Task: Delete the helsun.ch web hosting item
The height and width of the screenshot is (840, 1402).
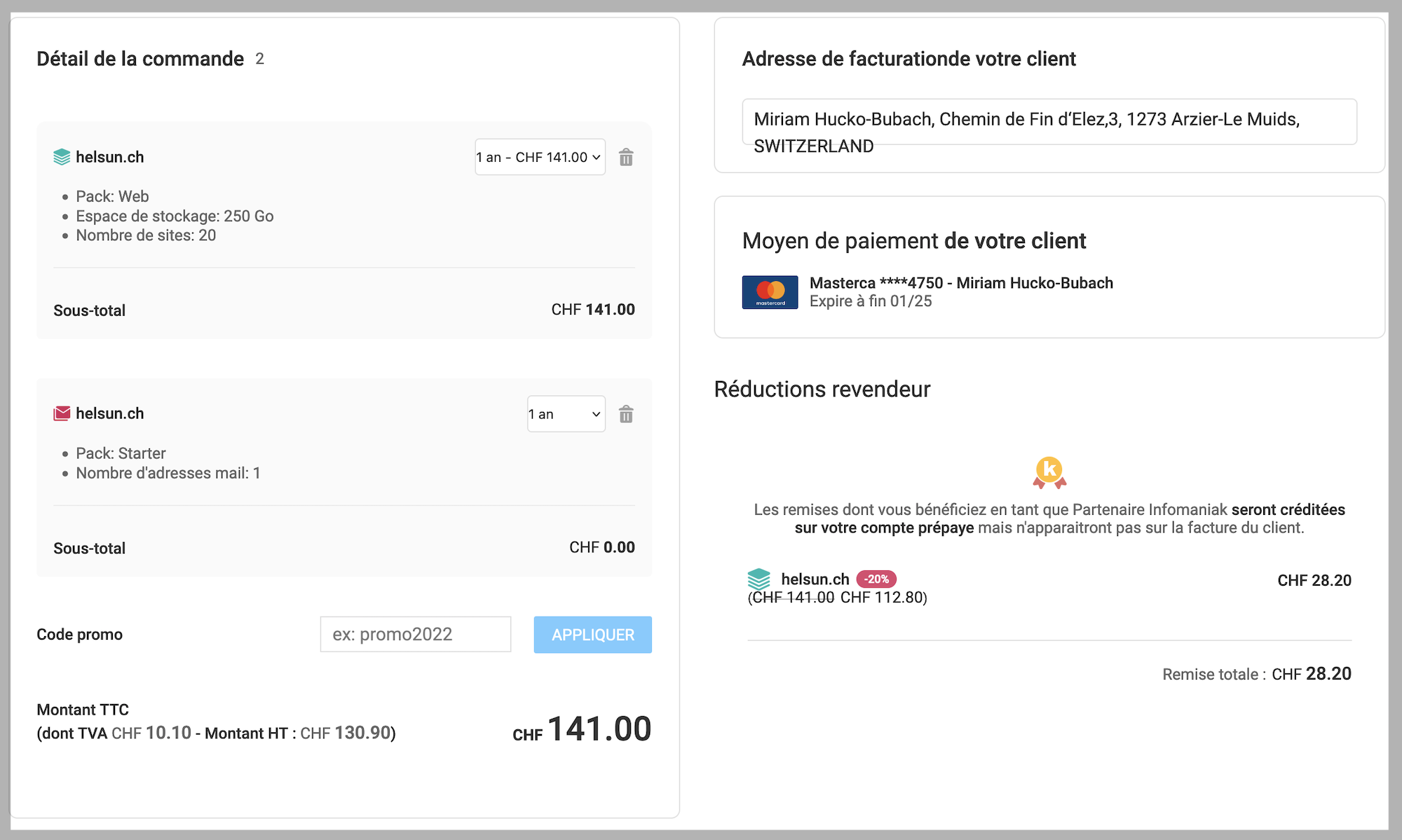Action: pyautogui.click(x=626, y=158)
